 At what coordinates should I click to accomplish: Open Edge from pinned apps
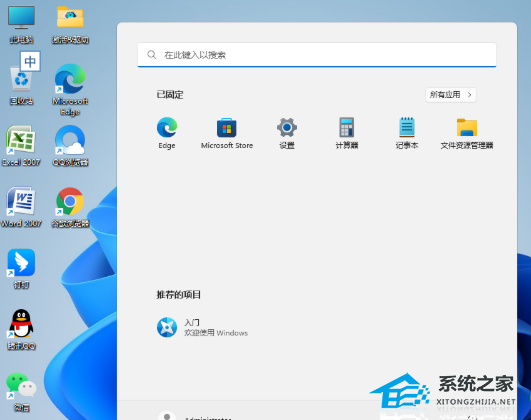(167, 132)
